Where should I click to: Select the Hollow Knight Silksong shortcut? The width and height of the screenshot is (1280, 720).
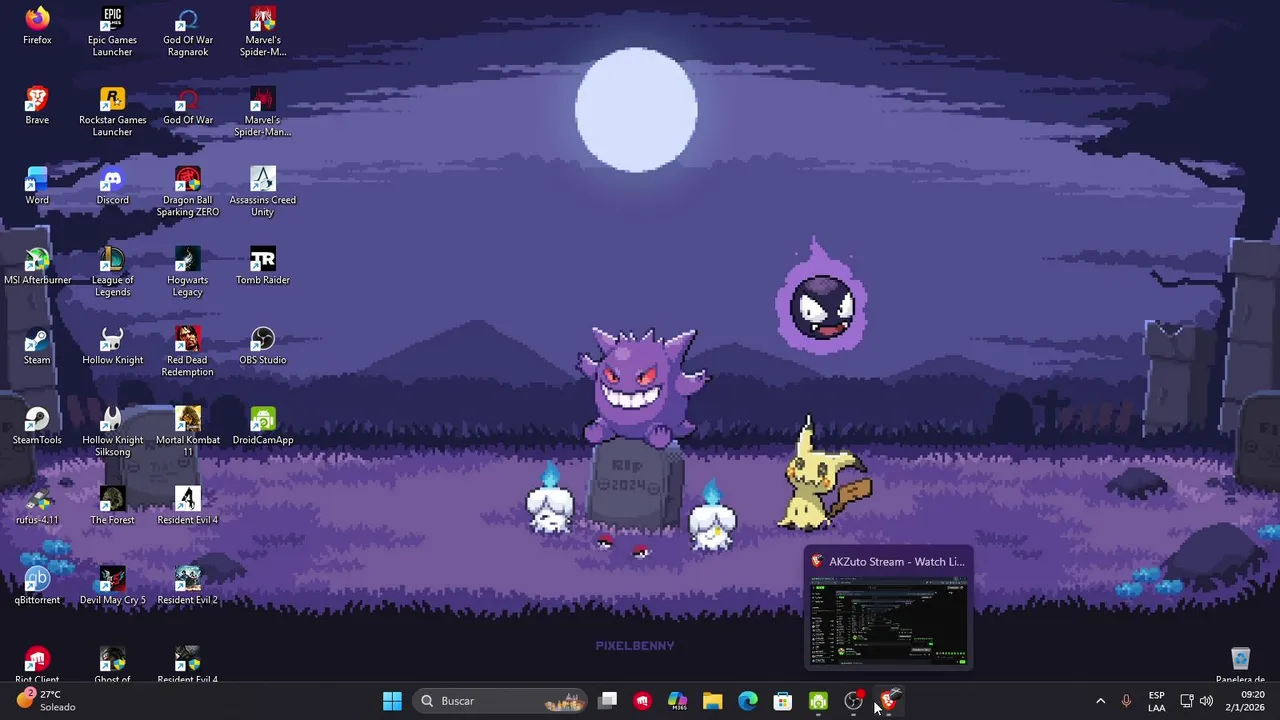pos(112,431)
